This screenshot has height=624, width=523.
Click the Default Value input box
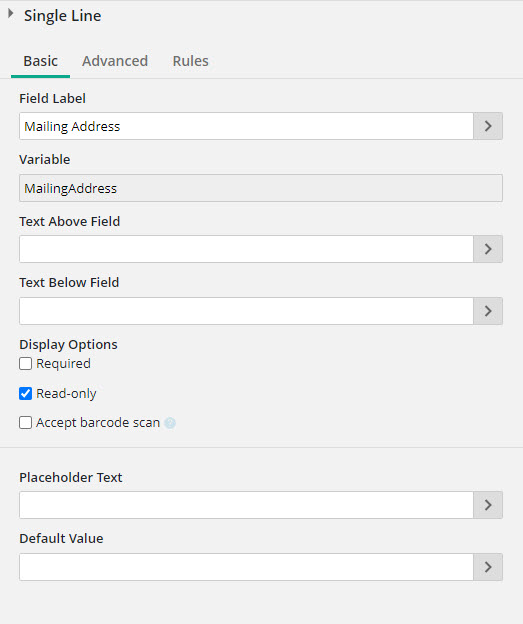(246, 567)
